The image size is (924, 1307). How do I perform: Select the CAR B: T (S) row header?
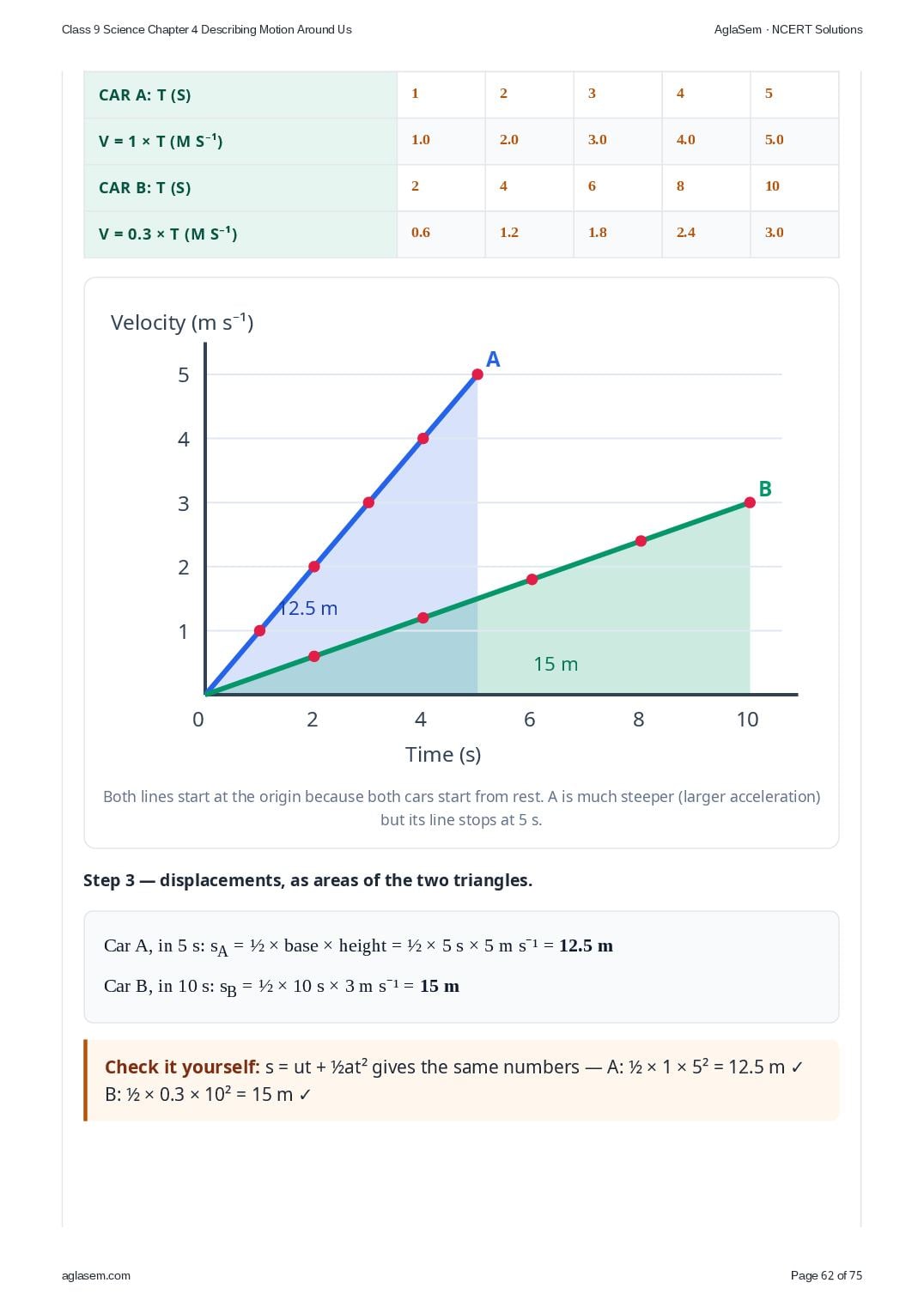click(x=240, y=187)
